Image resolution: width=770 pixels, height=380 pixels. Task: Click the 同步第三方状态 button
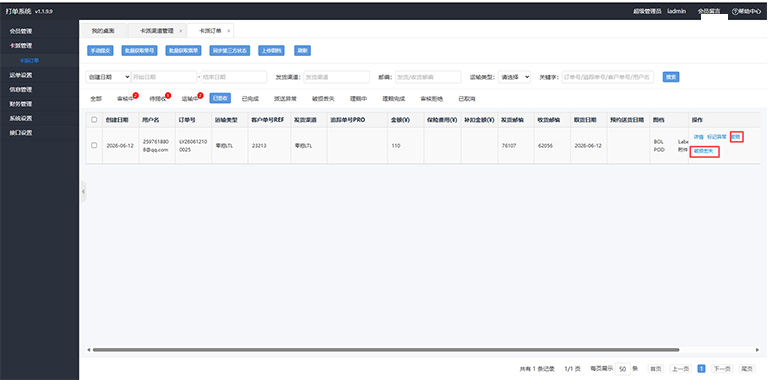(x=230, y=51)
